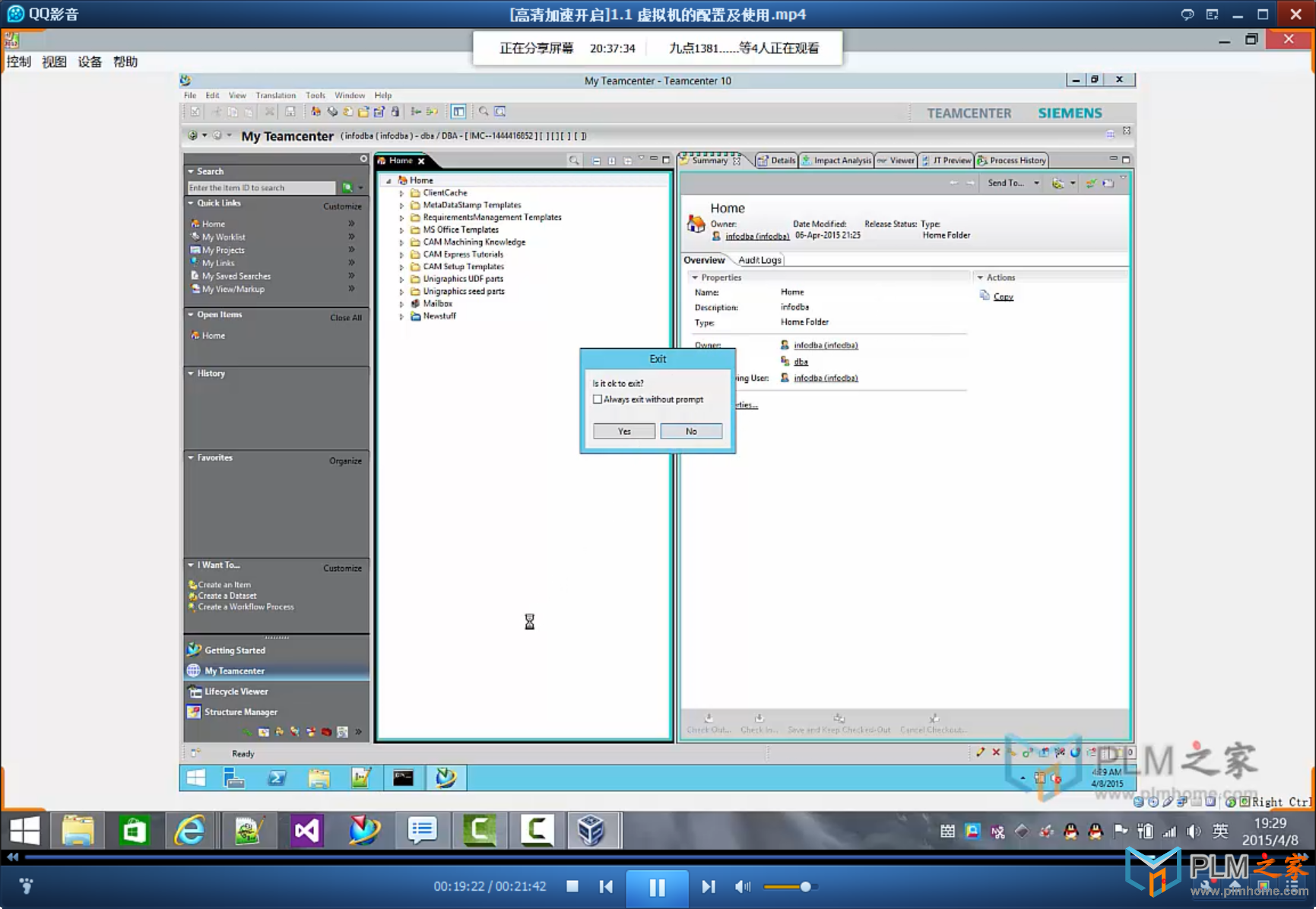Collapse the Properties section
The width and height of the screenshot is (1316, 909).
(695, 277)
